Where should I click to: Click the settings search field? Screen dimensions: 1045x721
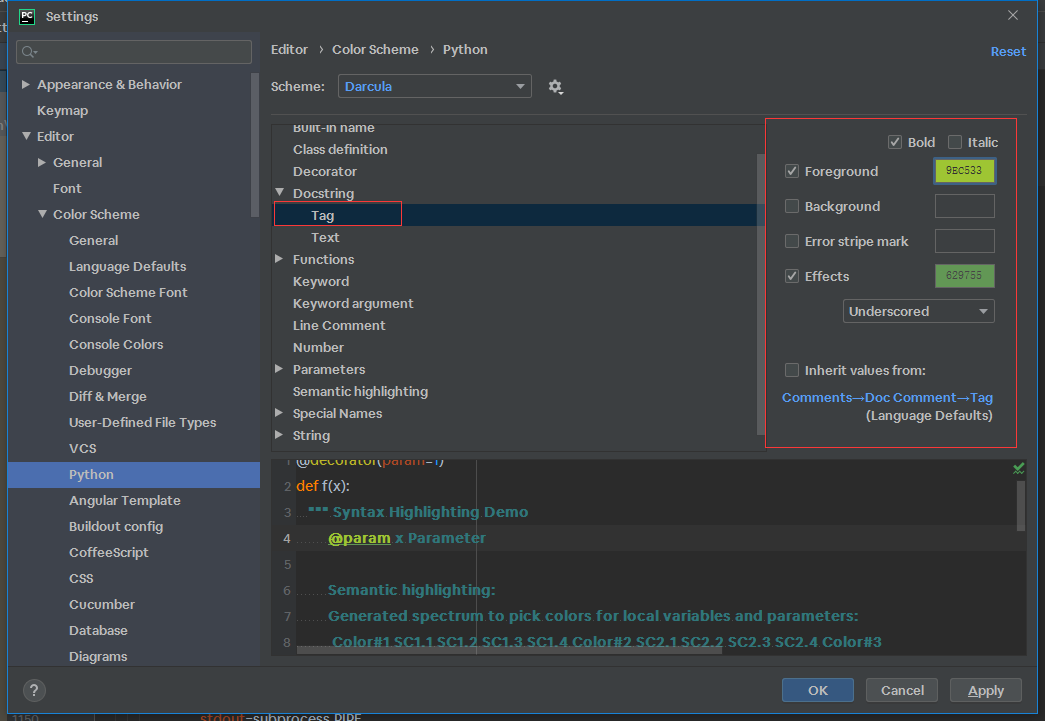pyautogui.click(x=134, y=52)
